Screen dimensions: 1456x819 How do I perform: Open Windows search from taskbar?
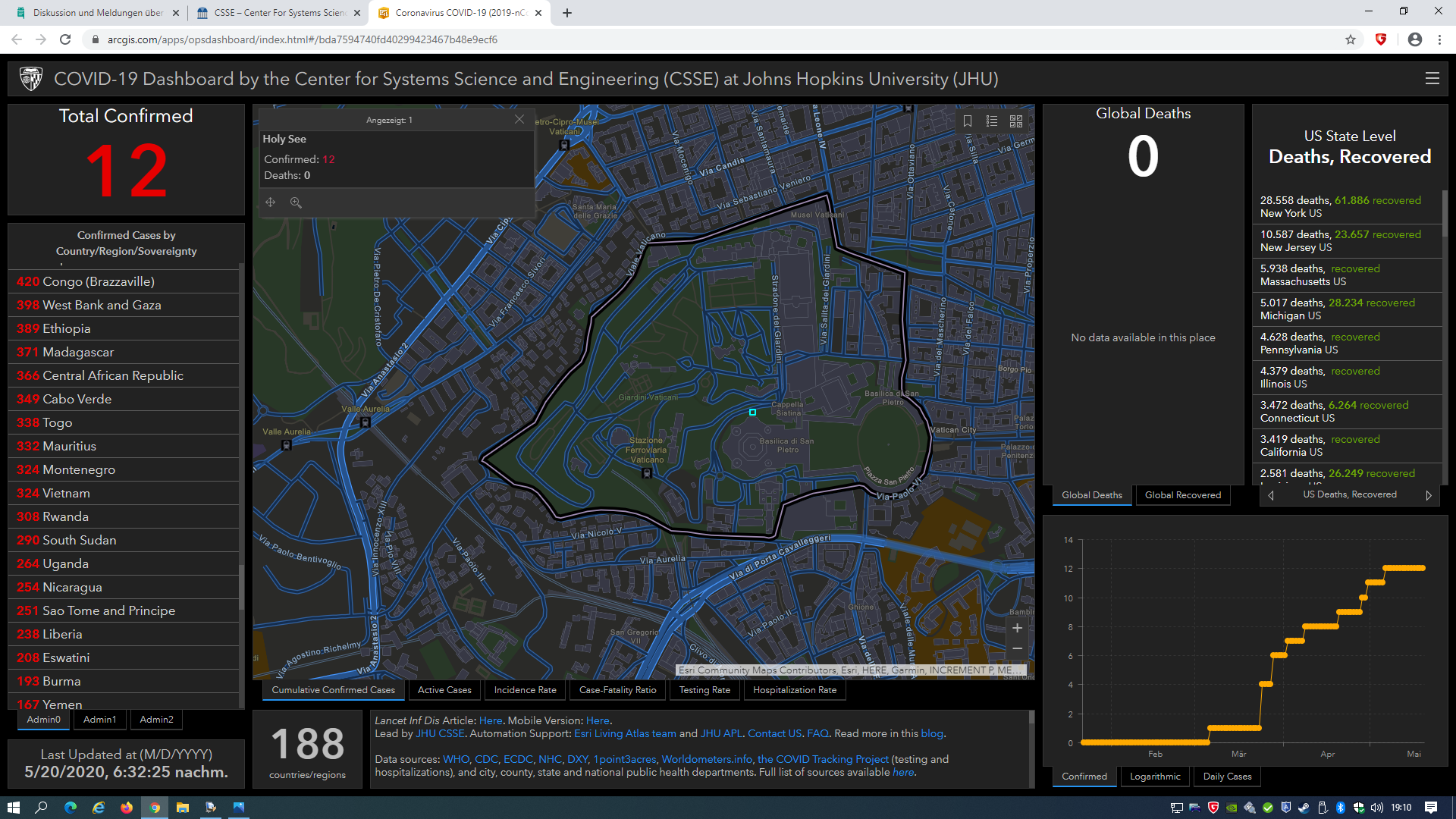(41, 808)
